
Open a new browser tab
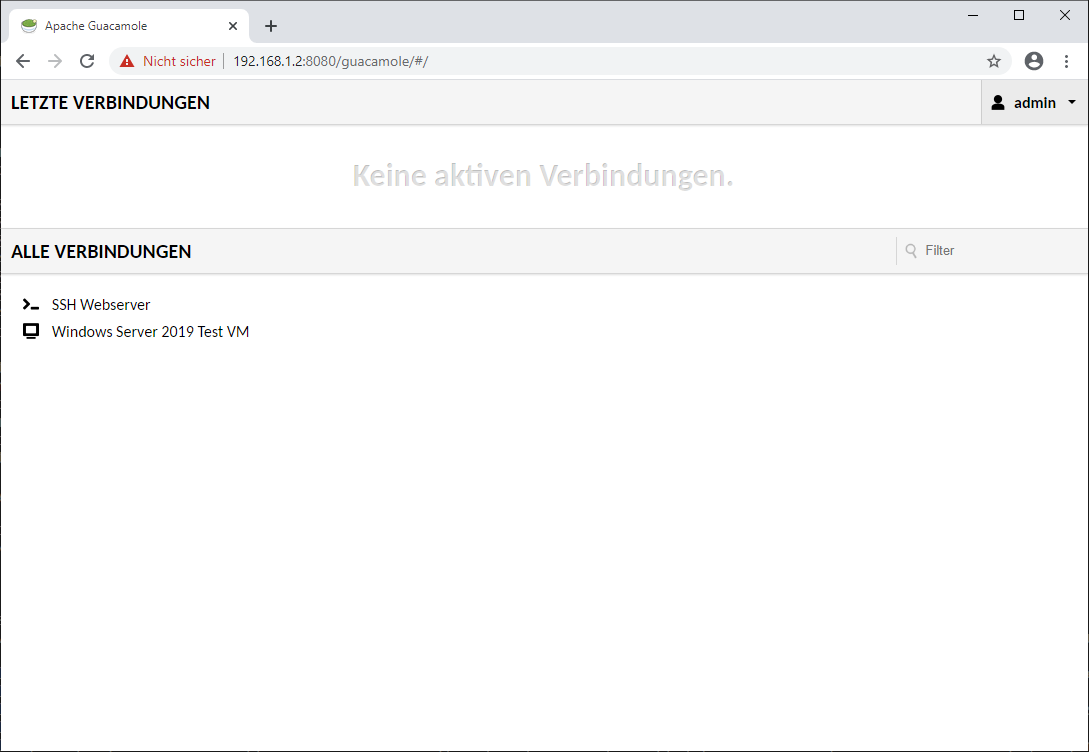(x=271, y=26)
